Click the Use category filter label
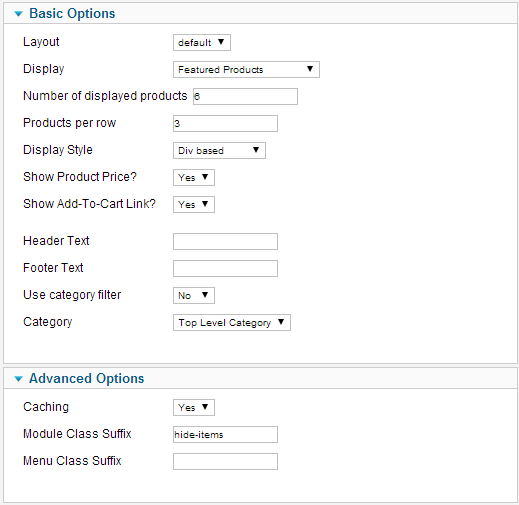 (72, 295)
